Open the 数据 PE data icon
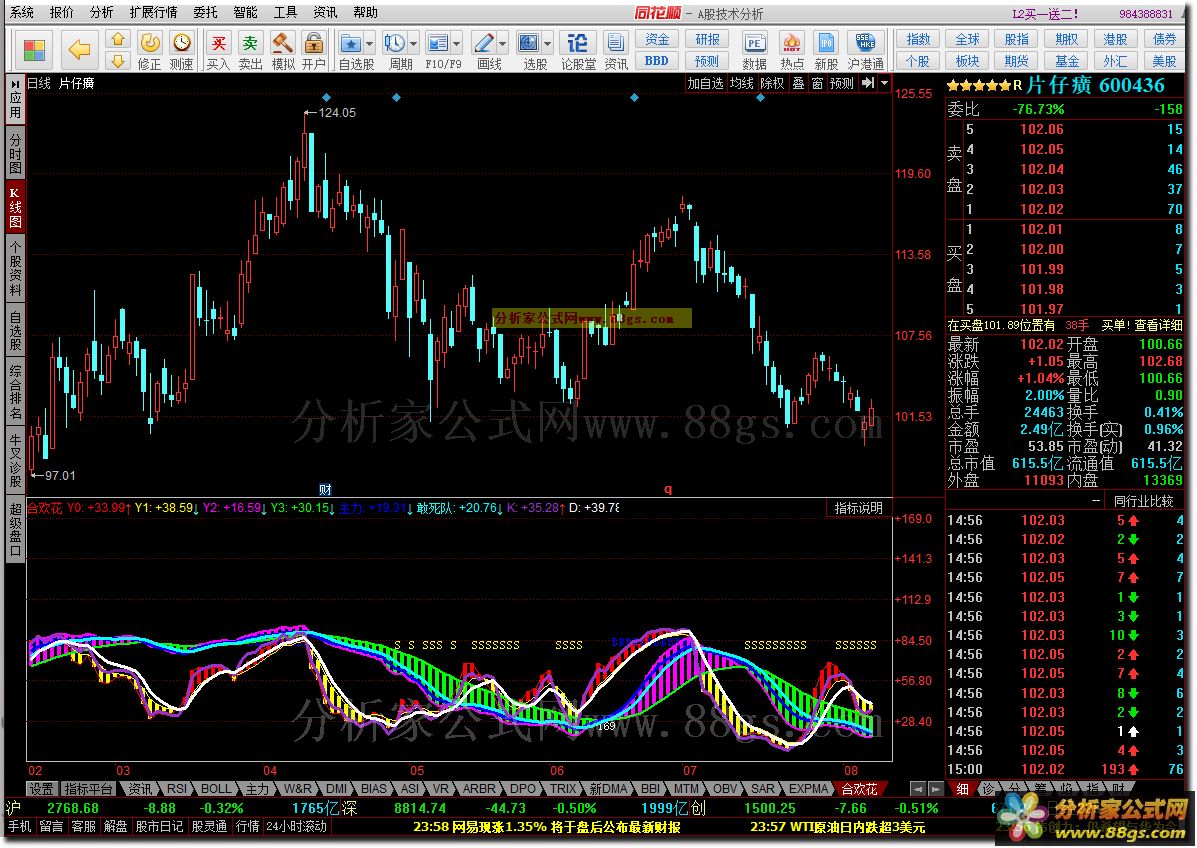The image size is (1197, 848). point(754,50)
